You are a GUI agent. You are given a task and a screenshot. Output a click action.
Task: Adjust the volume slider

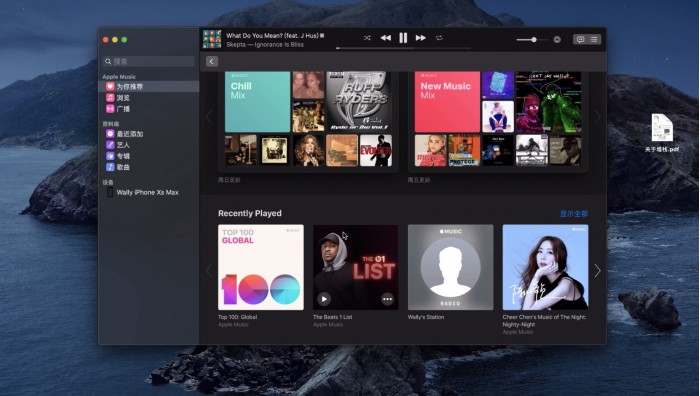tap(532, 40)
